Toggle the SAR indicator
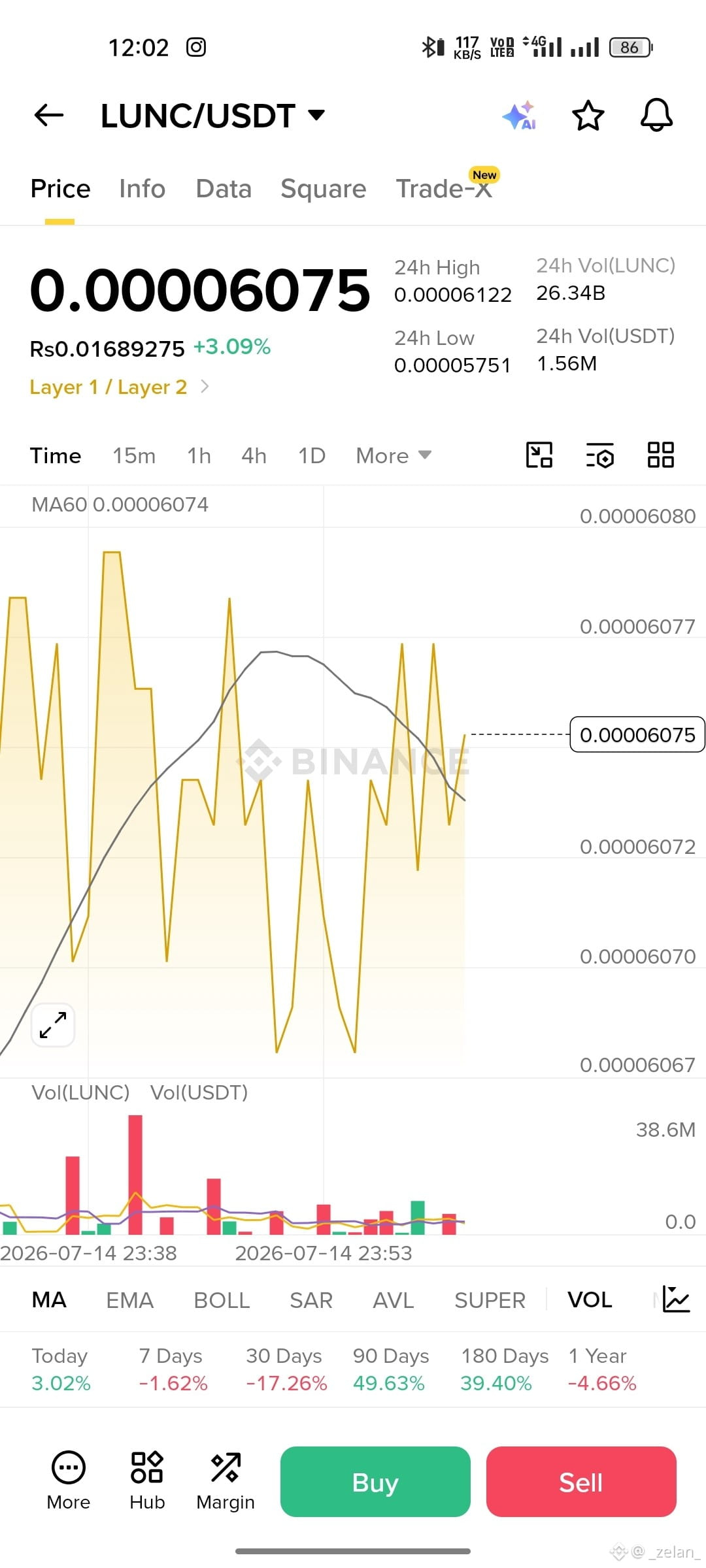 (311, 1299)
